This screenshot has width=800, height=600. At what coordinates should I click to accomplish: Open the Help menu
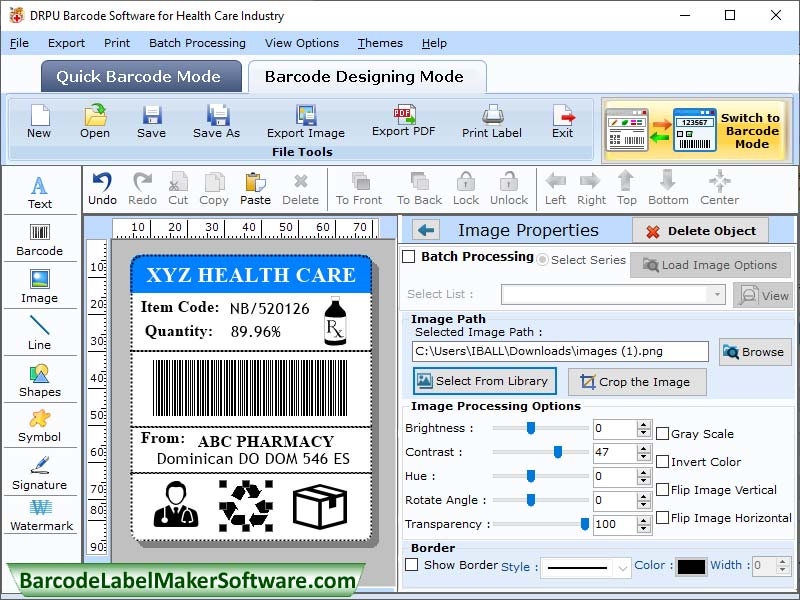click(434, 43)
